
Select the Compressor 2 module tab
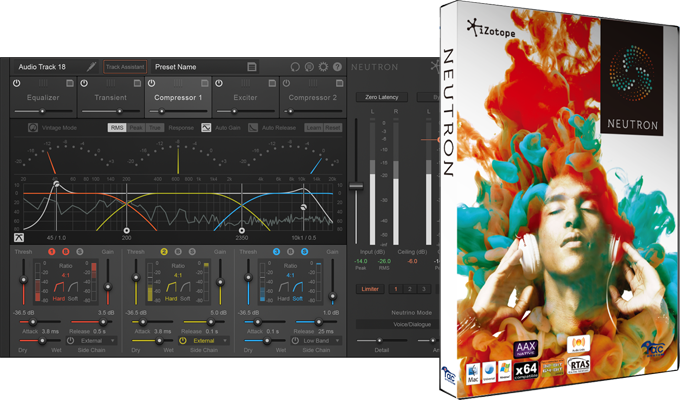coord(313,97)
